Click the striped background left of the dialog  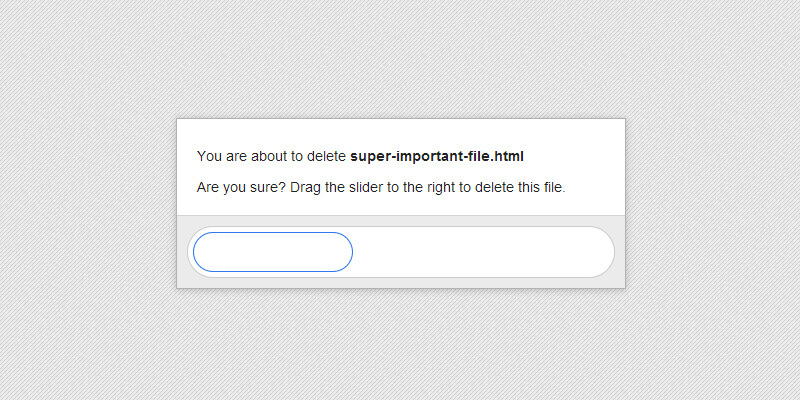click(90, 200)
